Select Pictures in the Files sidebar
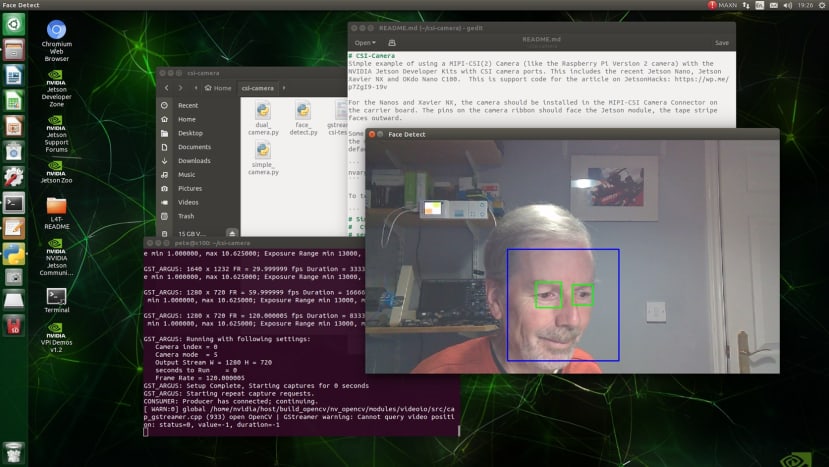 [199, 188]
